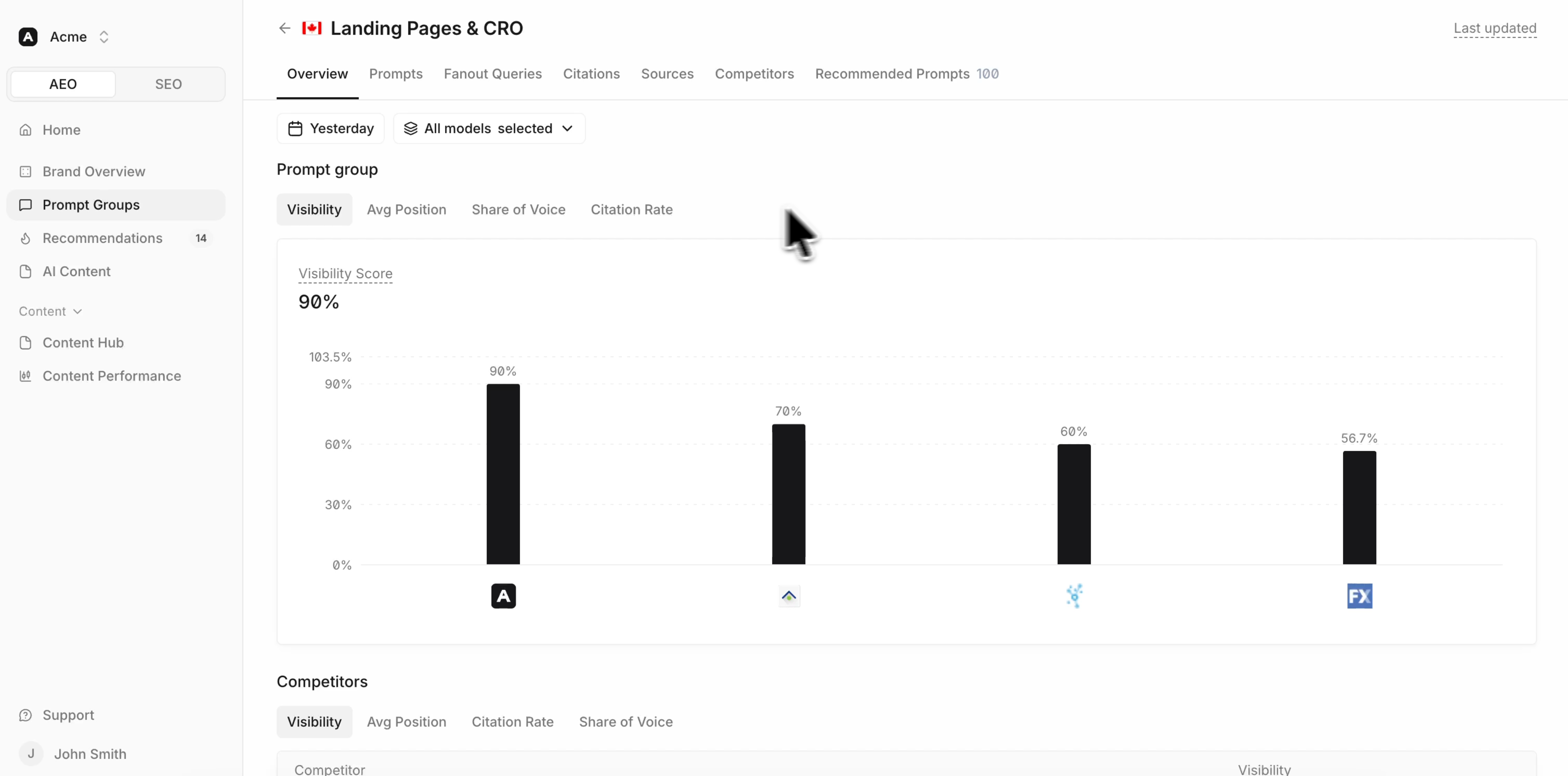Image resolution: width=1568 pixels, height=776 pixels.
Task: Open Support
Action: (x=116, y=715)
